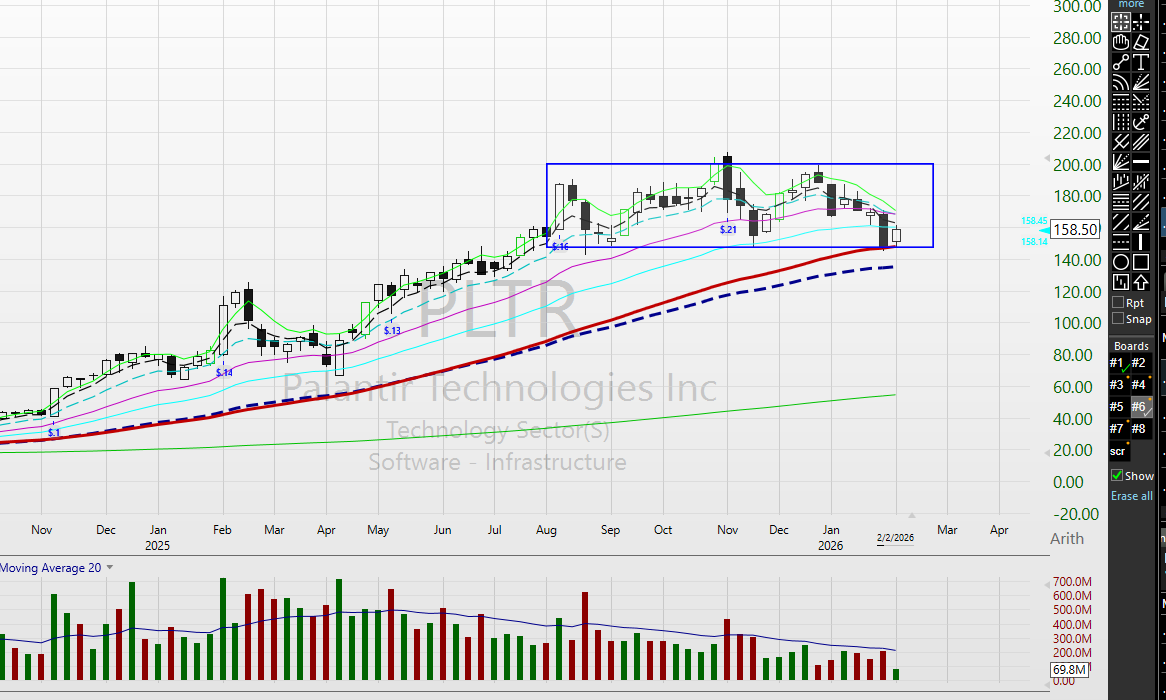
Task: Activate the hand pan tool
Action: (x=1121, y=42)
